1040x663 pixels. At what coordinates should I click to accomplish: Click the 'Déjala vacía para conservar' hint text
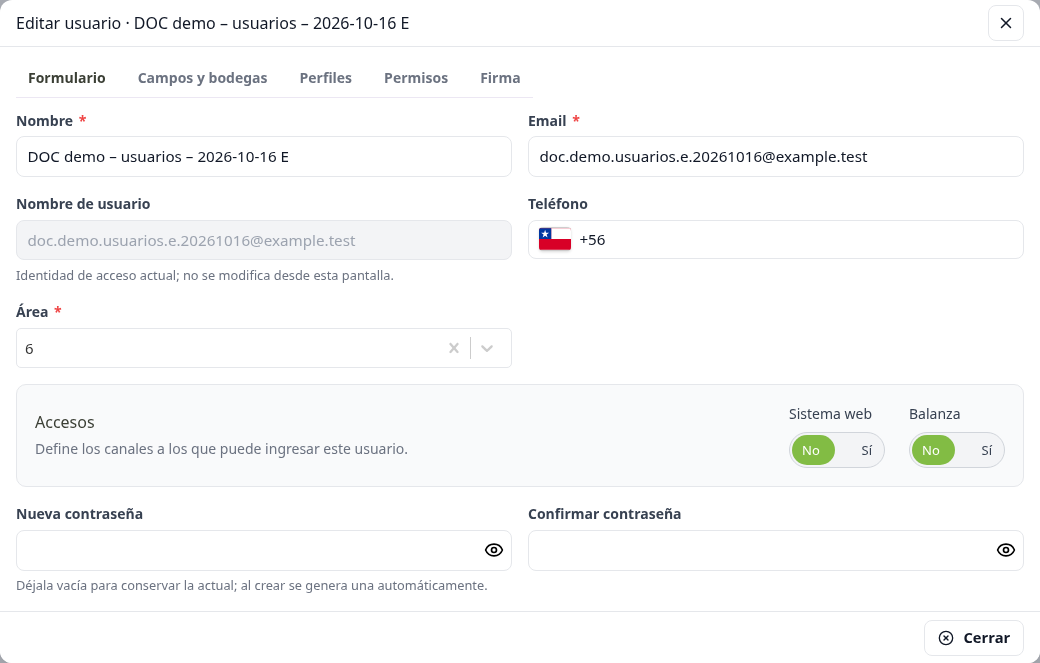pos(251,585)
